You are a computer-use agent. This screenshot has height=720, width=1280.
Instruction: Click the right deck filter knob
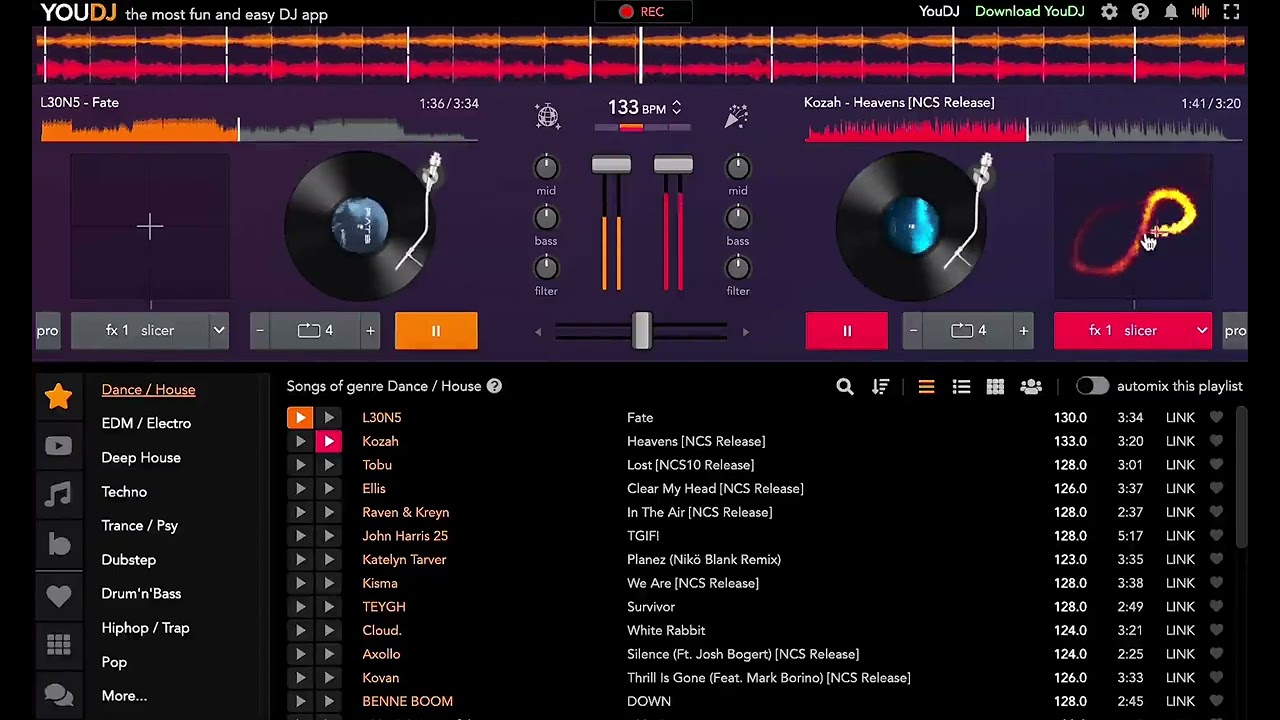(x=738, y=268)
